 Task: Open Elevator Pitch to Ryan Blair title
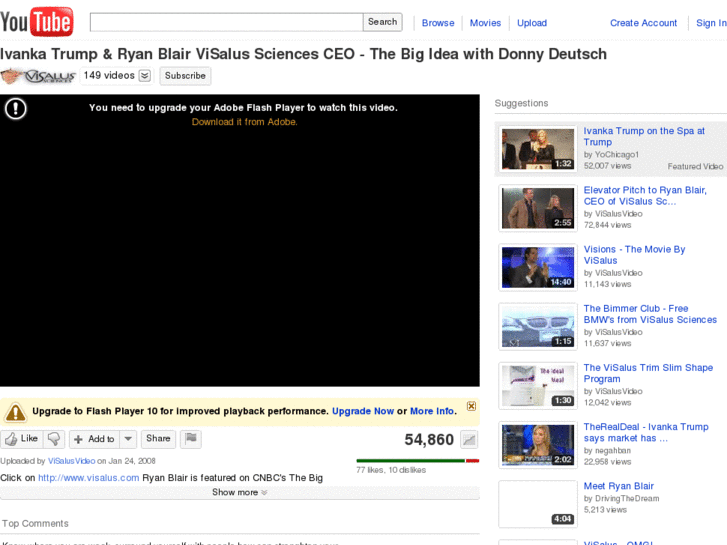pos(645,196)
